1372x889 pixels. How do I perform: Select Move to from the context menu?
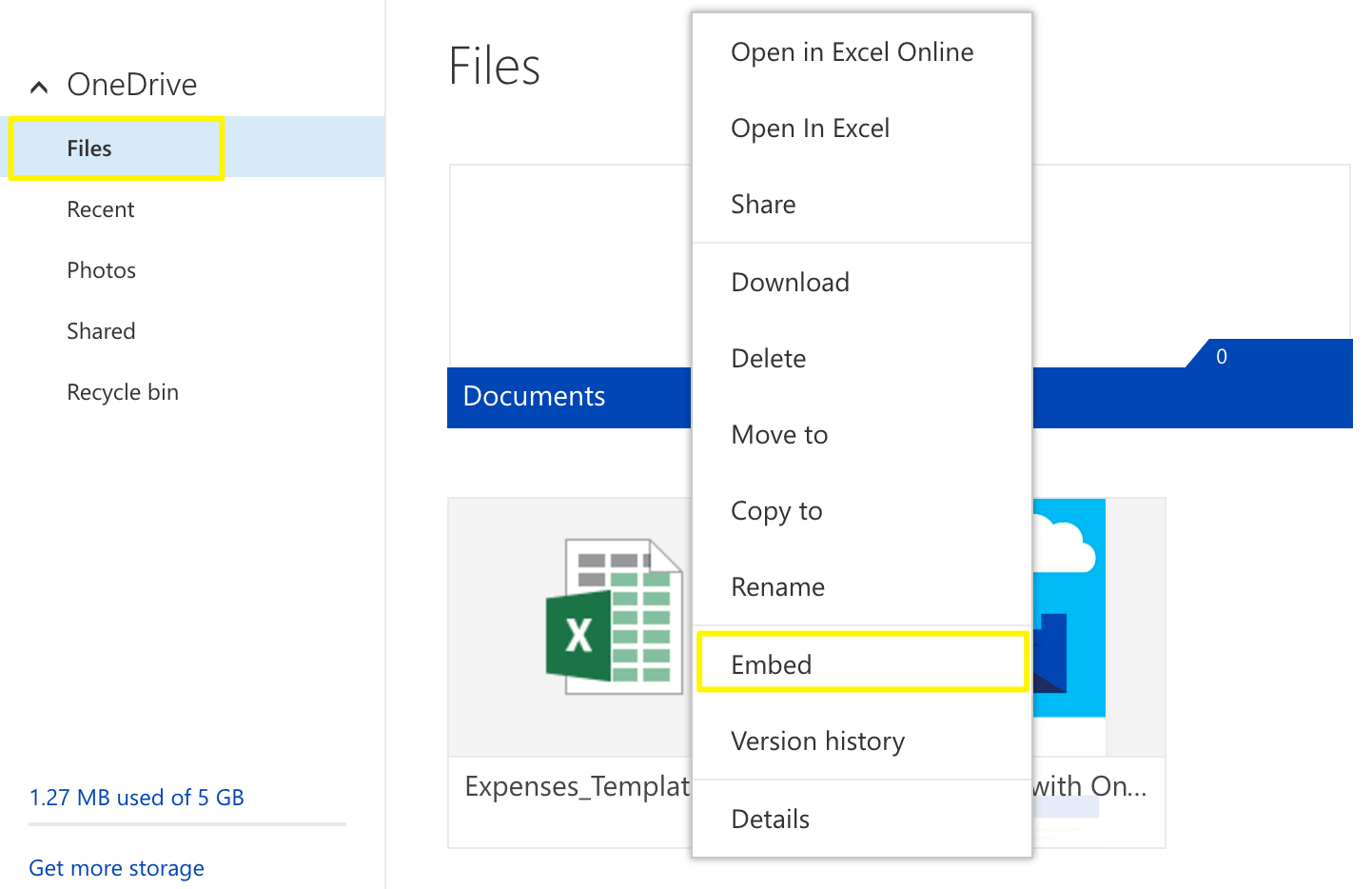pos(778,434)
